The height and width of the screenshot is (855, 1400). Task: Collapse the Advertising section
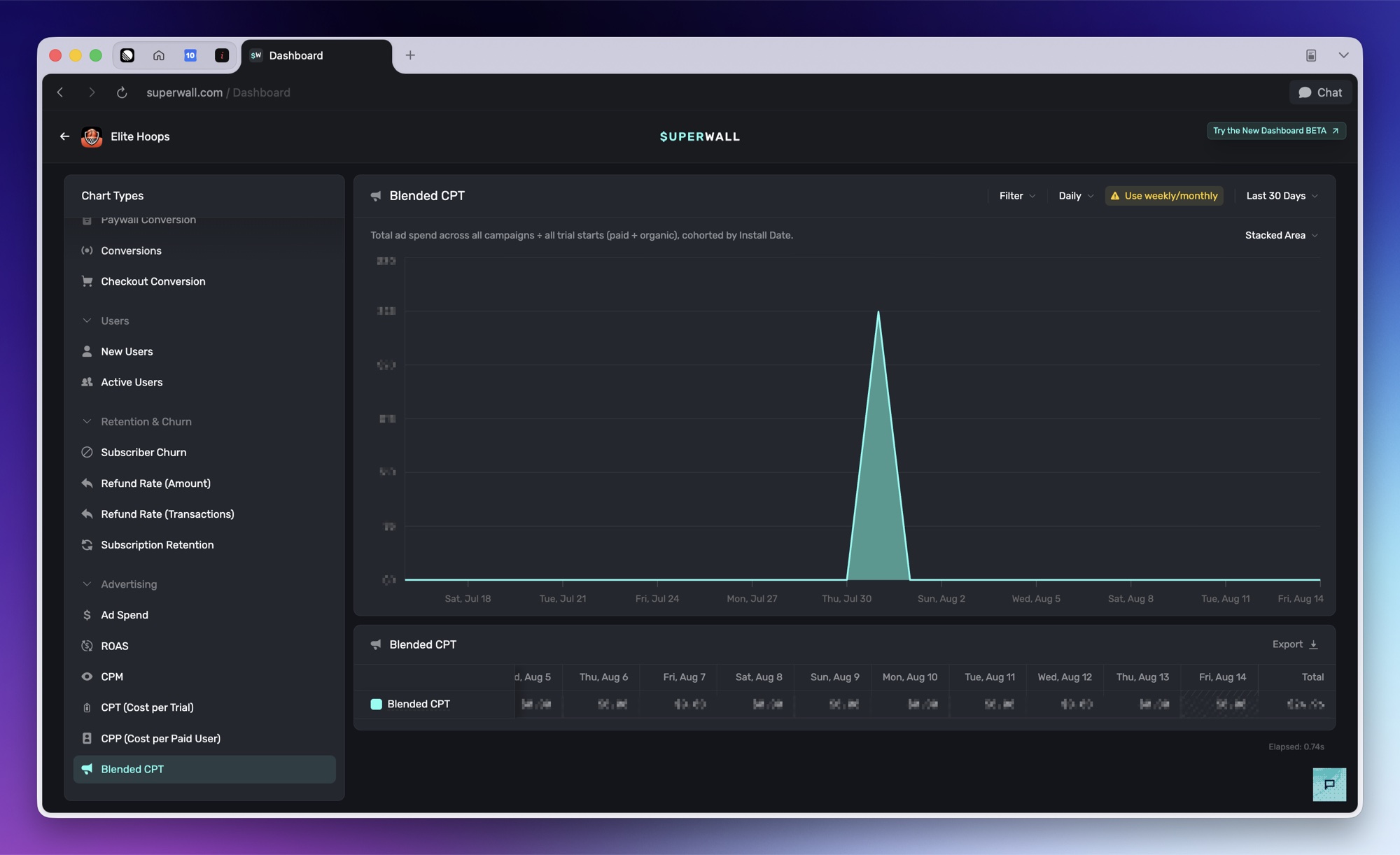tap(87, 584)
